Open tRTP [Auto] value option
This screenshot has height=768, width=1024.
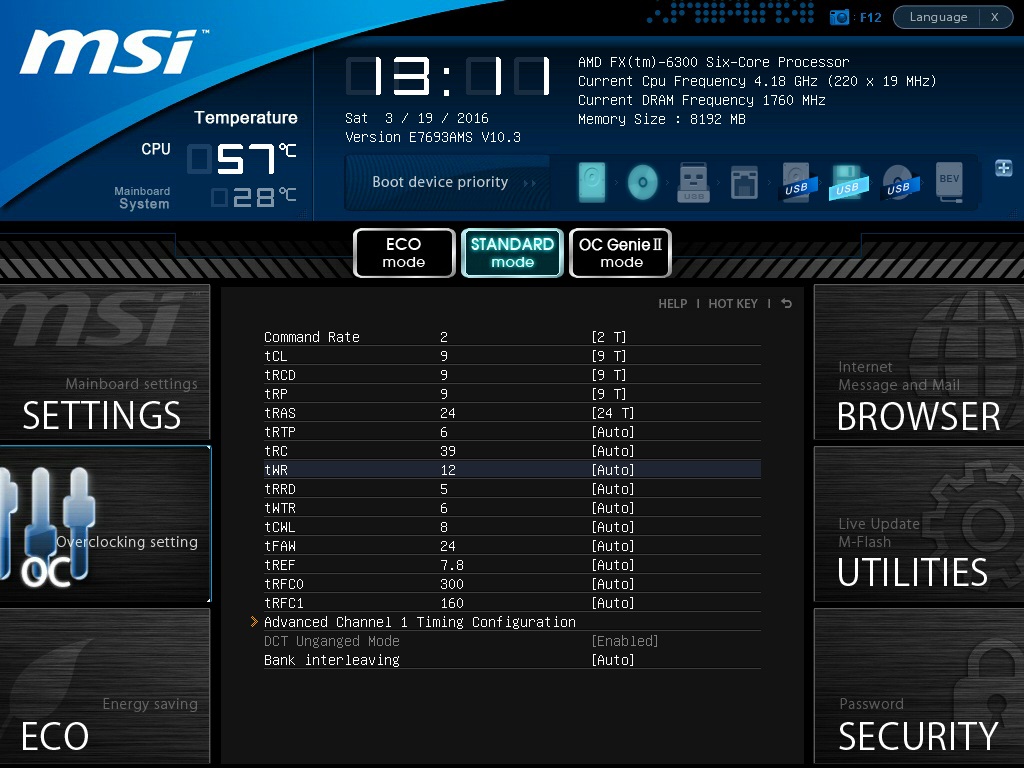613,432
